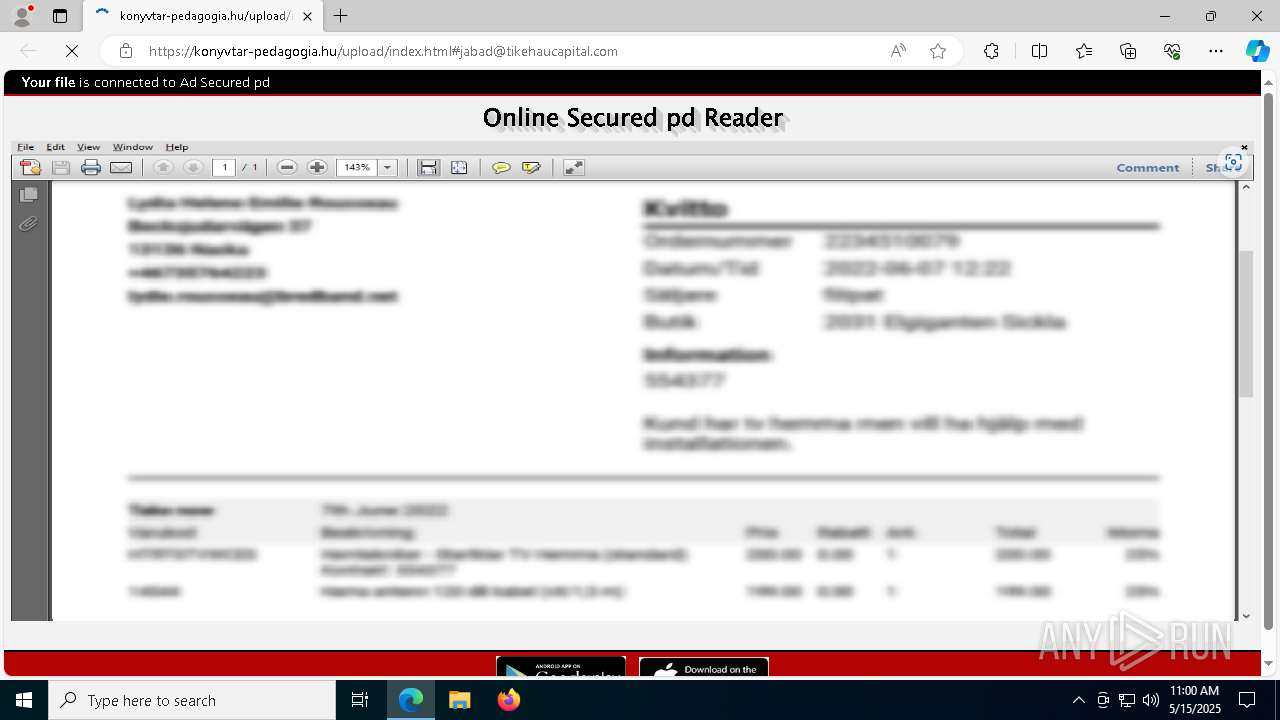Click the 143% zoom value field
Viewport: 1280px width, 720px height.
click(358, 168)
